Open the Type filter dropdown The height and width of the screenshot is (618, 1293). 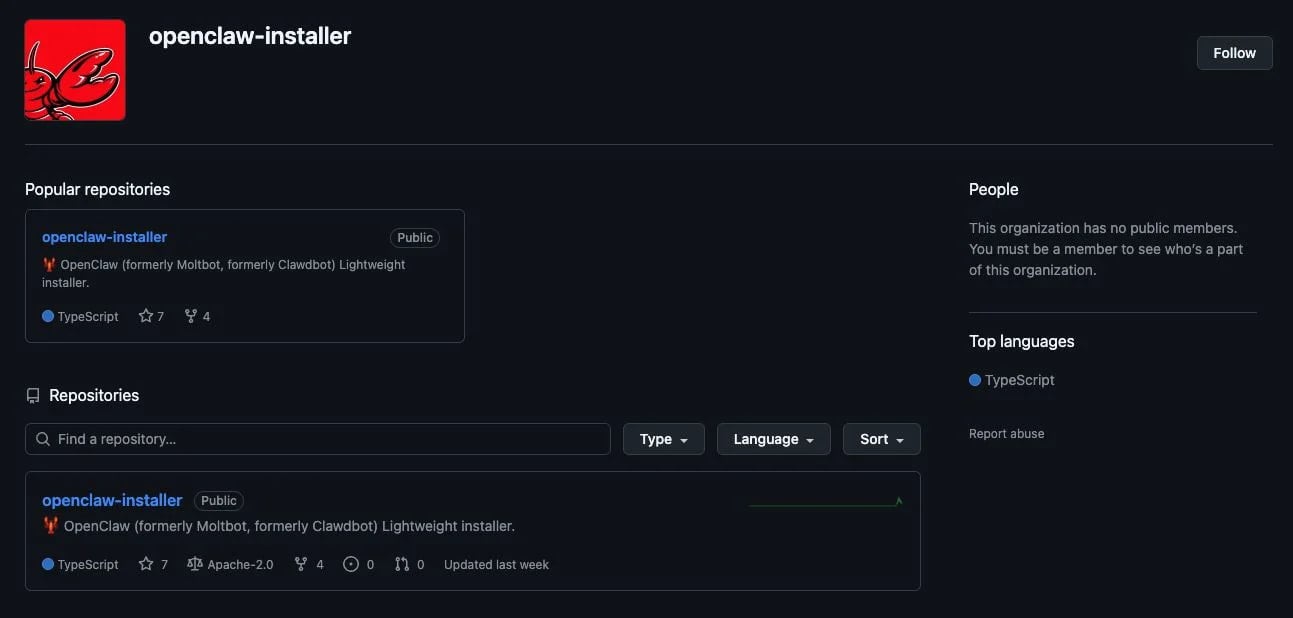pos(663,438)
